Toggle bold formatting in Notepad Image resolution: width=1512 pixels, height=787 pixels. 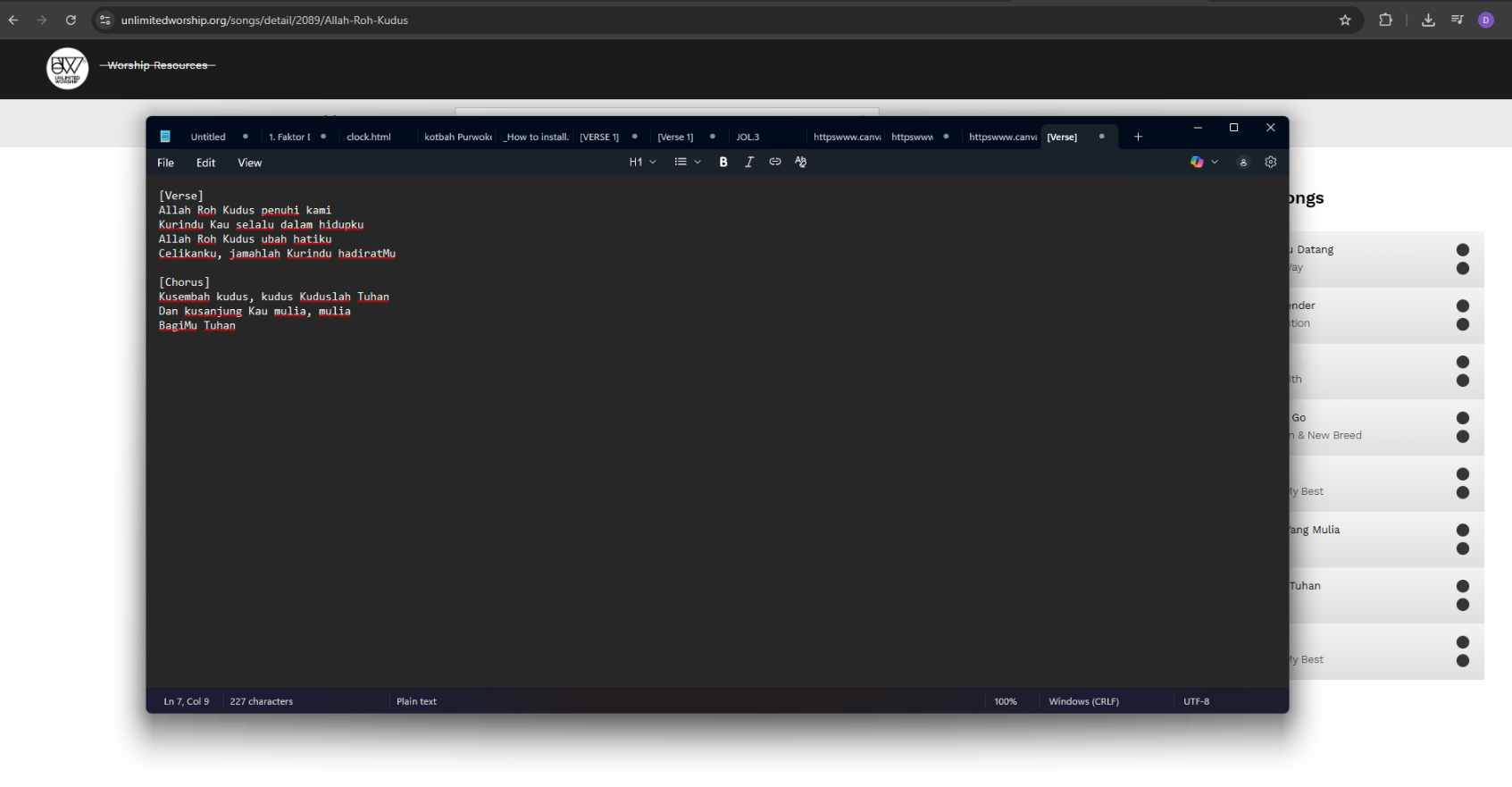[723, 162]
